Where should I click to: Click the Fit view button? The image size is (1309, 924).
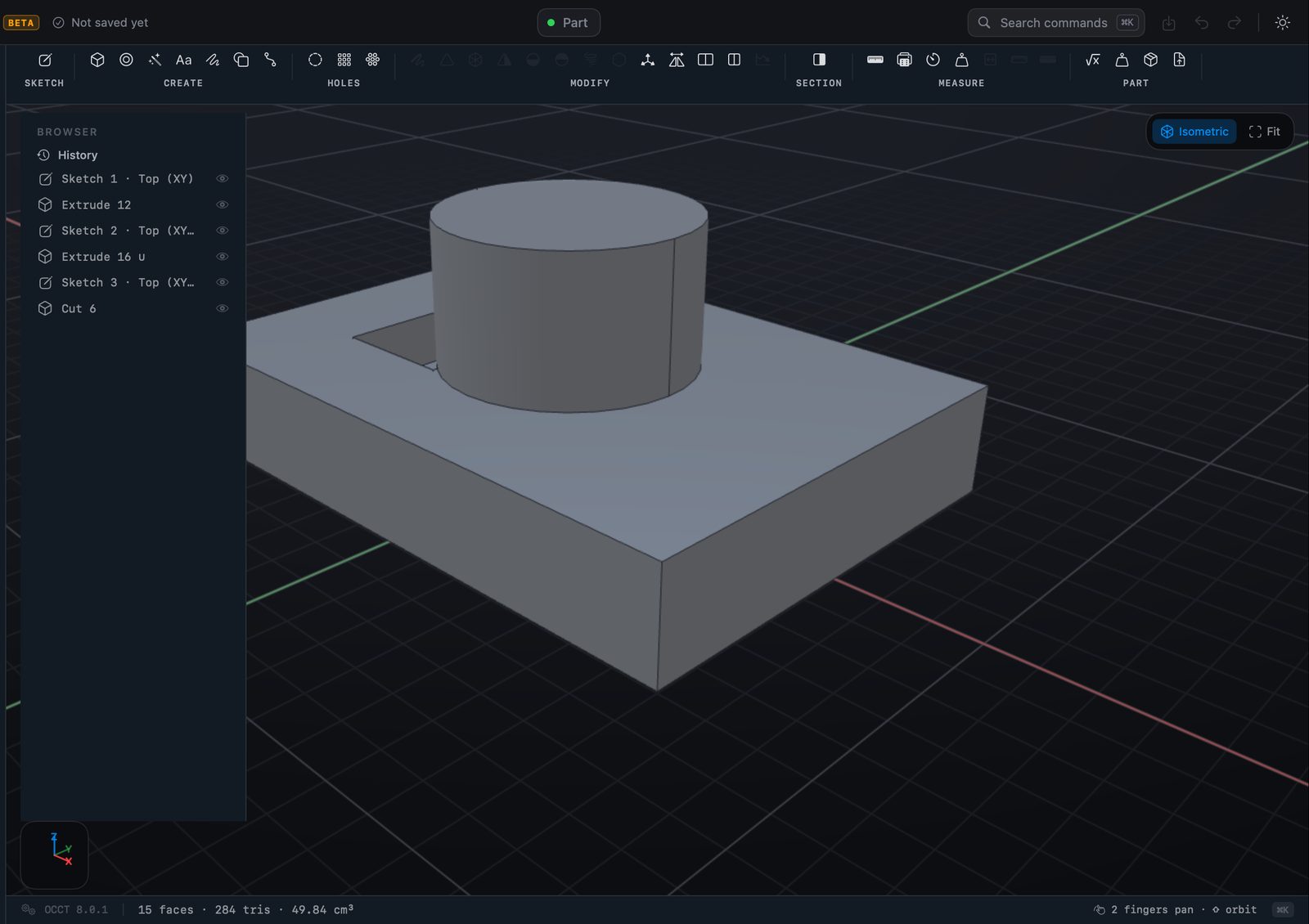tap(1265, 132)
